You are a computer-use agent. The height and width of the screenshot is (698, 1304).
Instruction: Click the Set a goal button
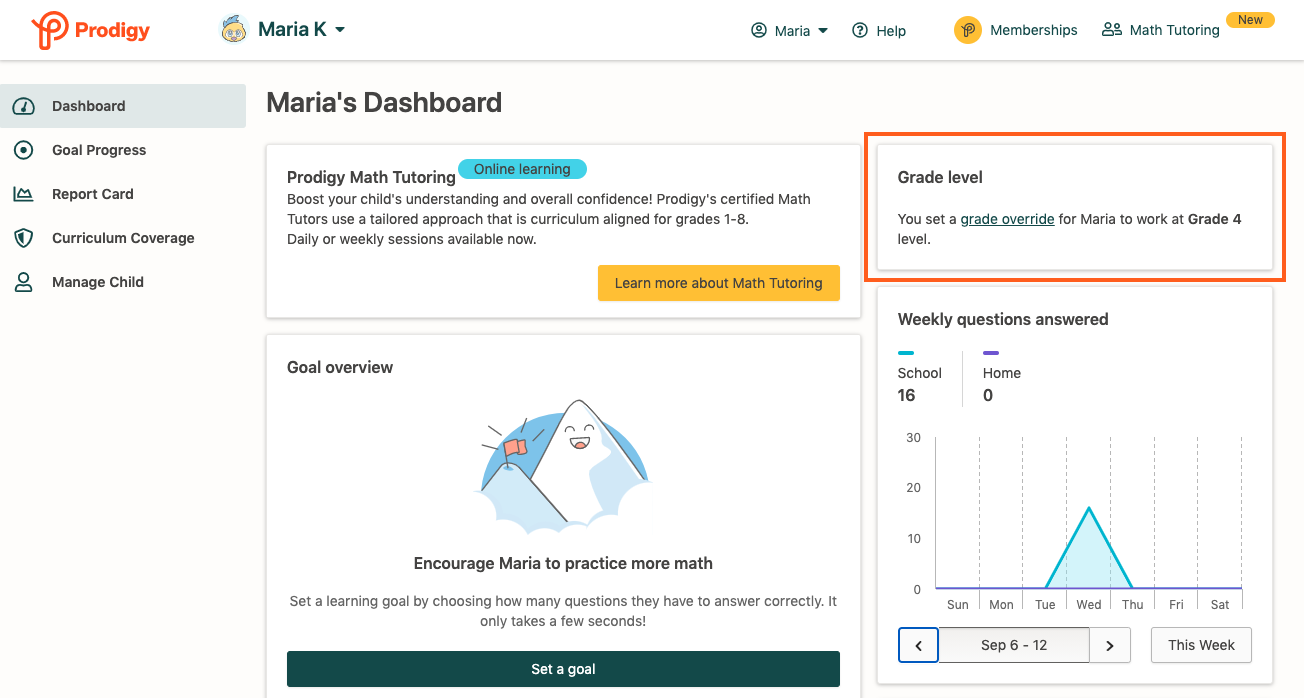click(x=563, y=669)
